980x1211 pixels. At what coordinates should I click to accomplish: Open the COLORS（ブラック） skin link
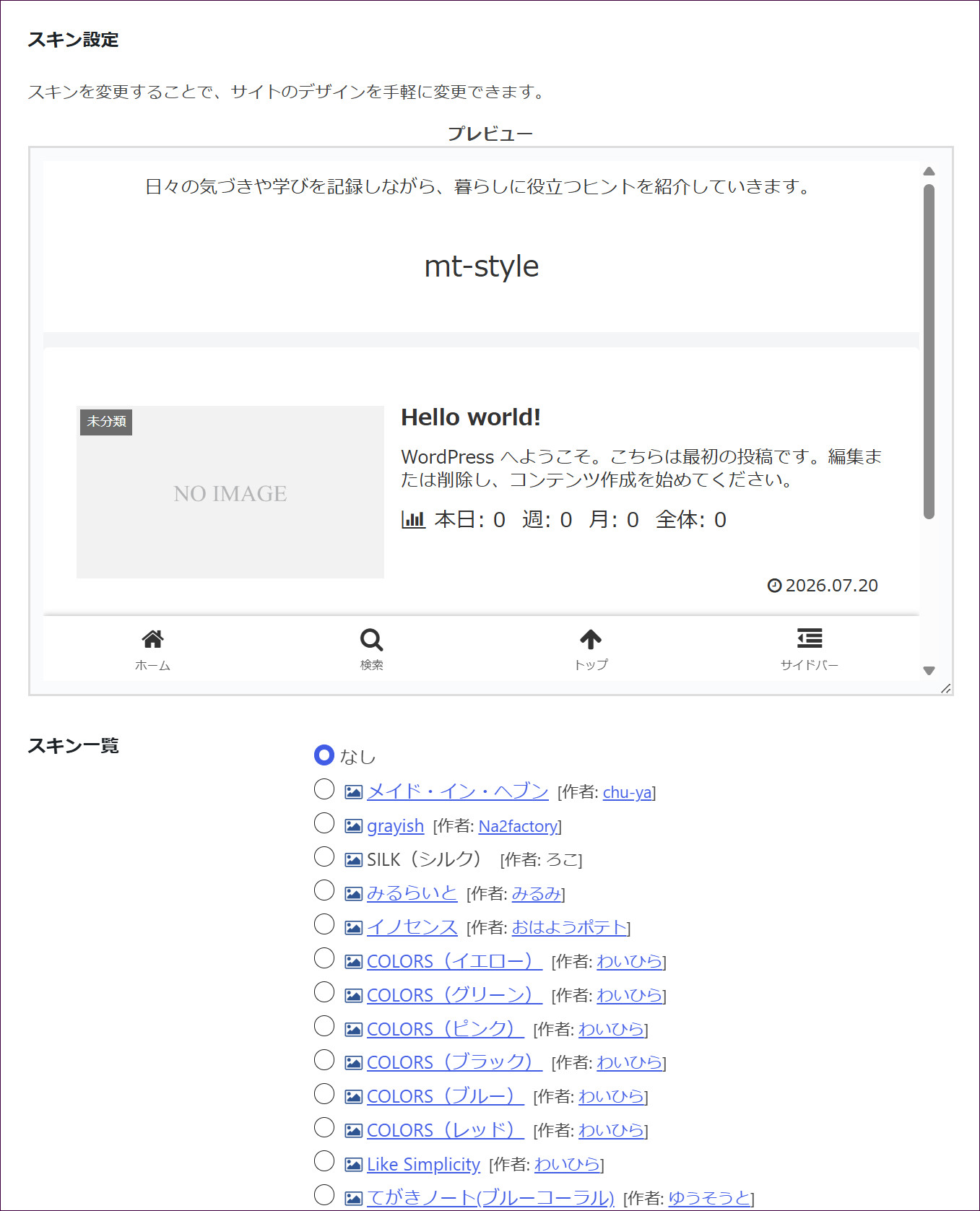pyautogui.click(x=454, y=1062)
